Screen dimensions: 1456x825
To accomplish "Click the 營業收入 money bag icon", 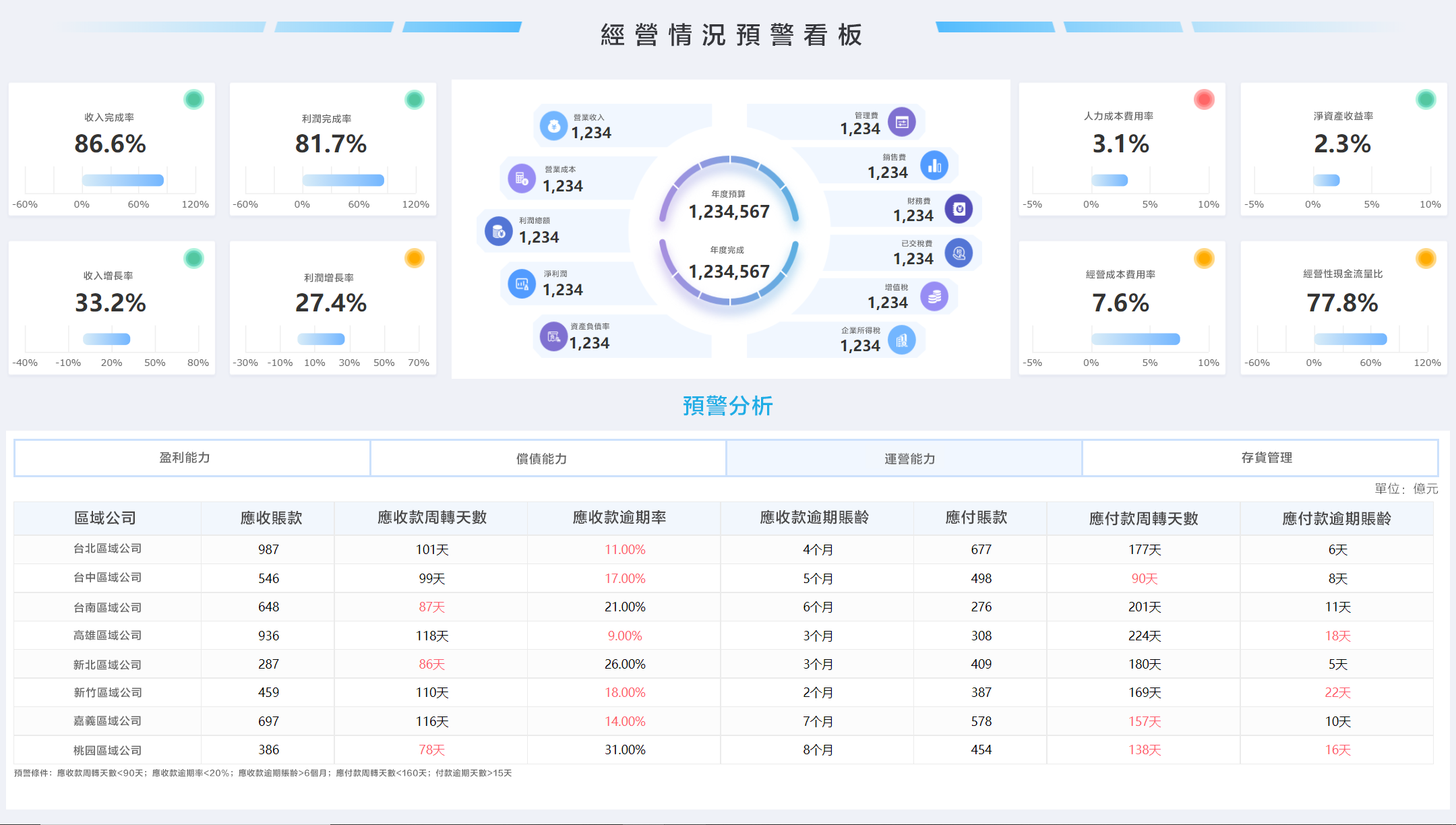I will point(553,126).
